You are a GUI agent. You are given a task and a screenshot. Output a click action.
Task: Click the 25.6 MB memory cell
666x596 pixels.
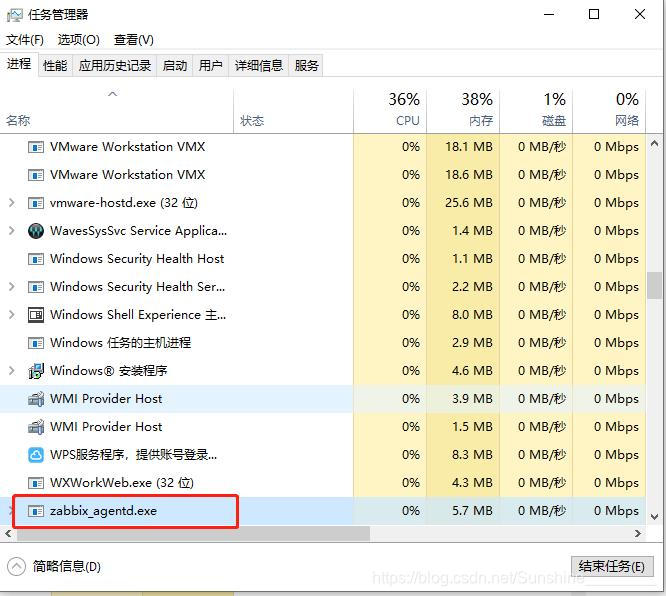tap(463, 203)
